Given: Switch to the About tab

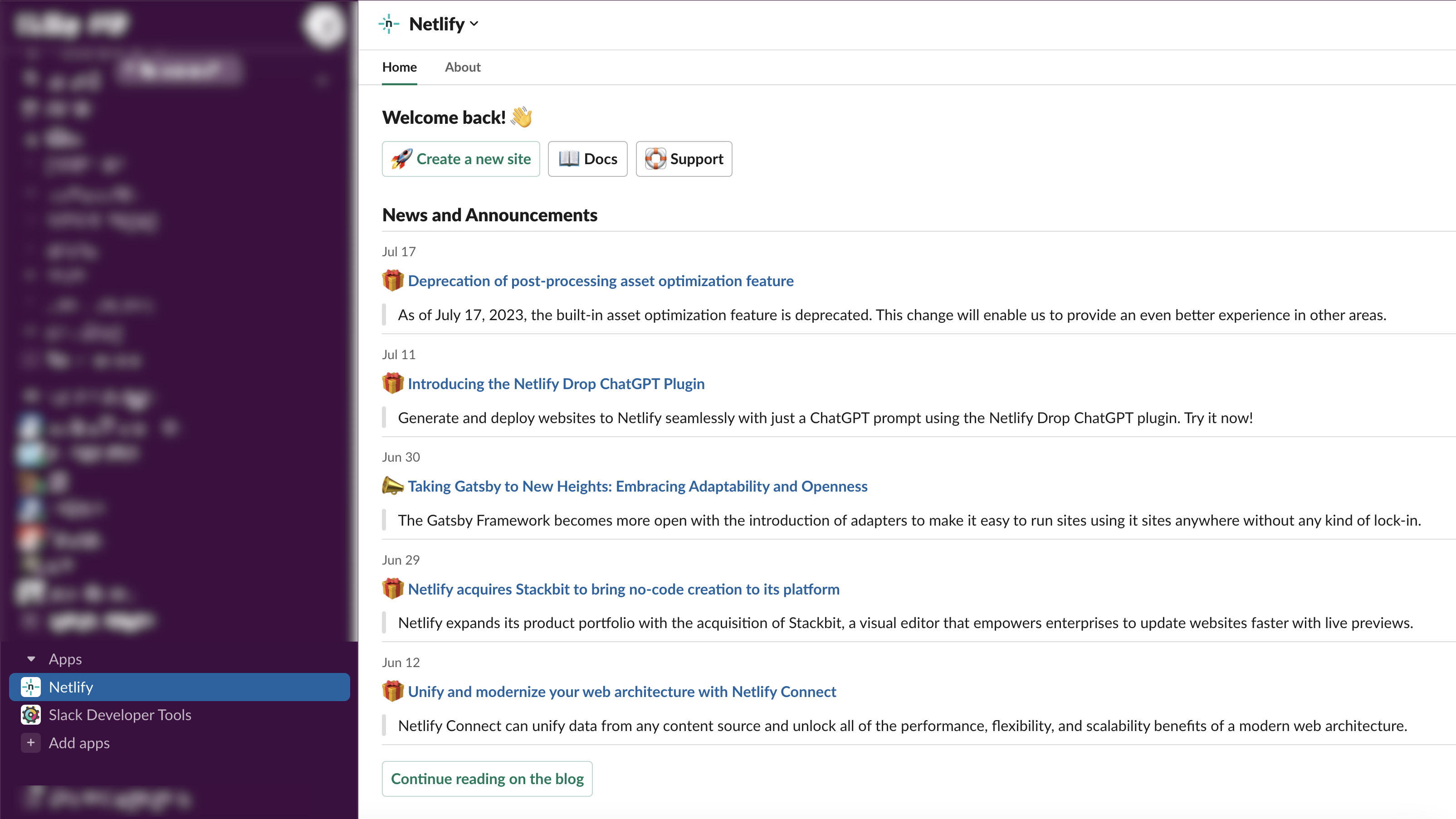Looking at the screenshot, I should click(x=462, y=67).
